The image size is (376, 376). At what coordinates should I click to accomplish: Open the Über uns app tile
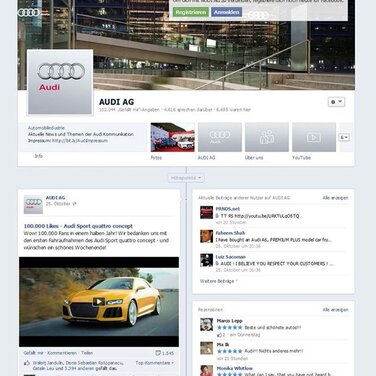(267, 137)
